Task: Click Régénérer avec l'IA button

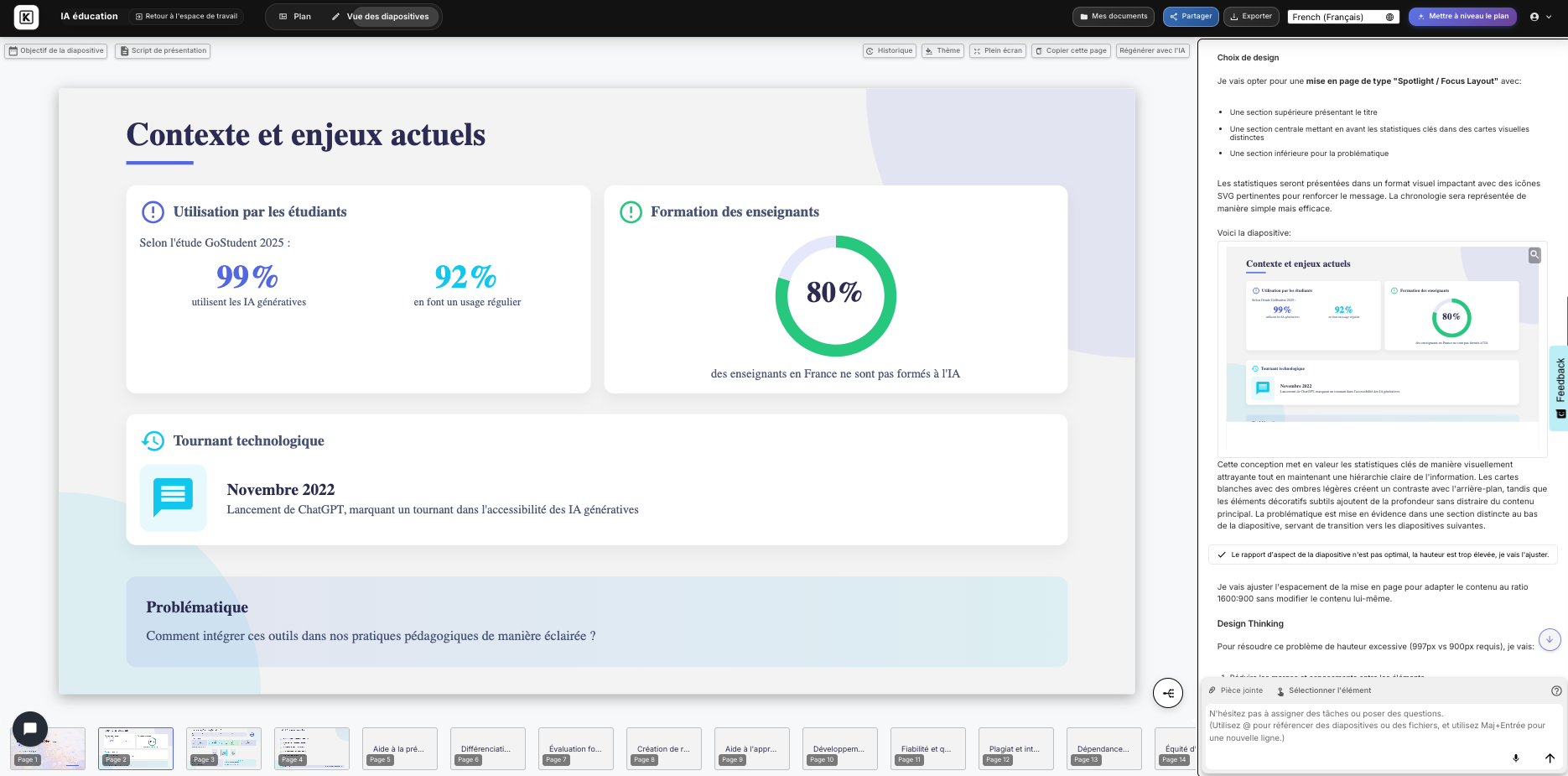Action: 1152,51
